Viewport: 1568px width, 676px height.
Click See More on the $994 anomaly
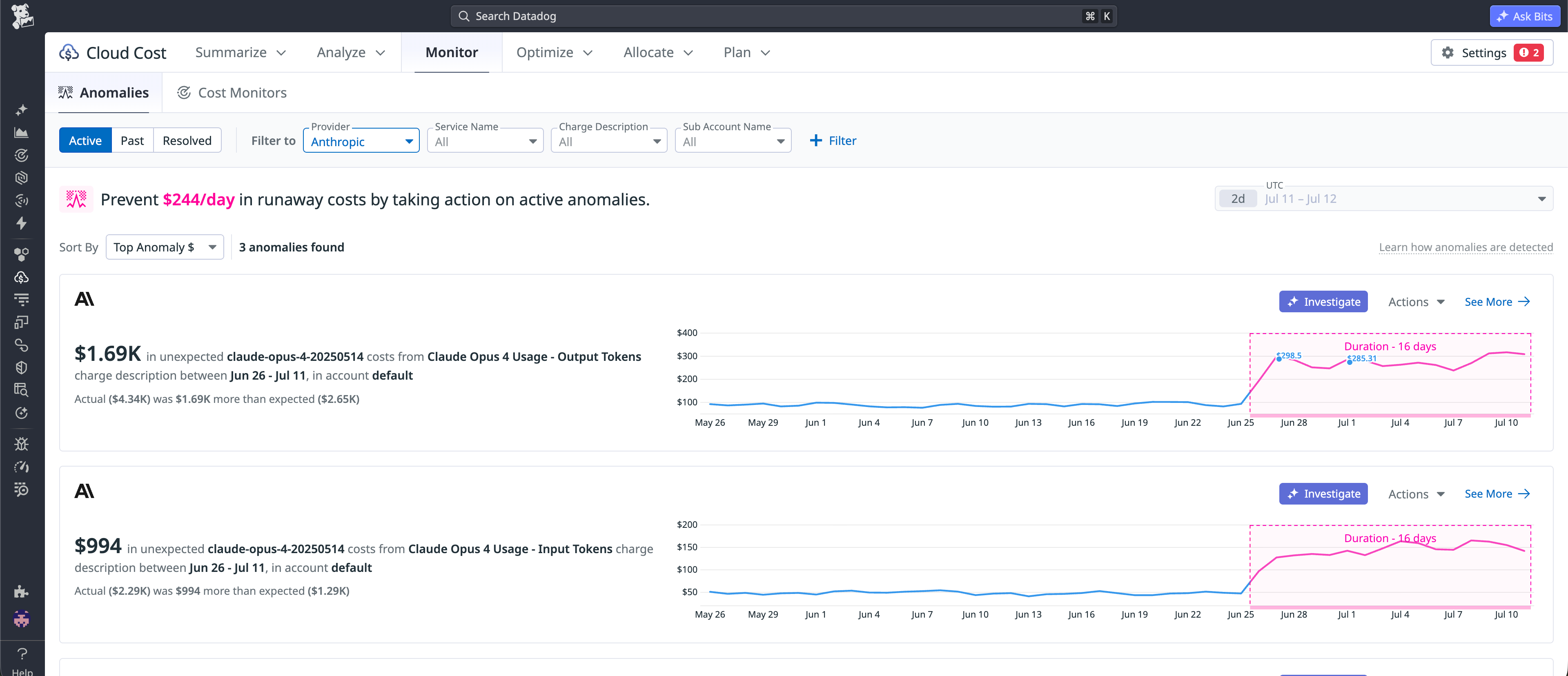(1497, 494)
